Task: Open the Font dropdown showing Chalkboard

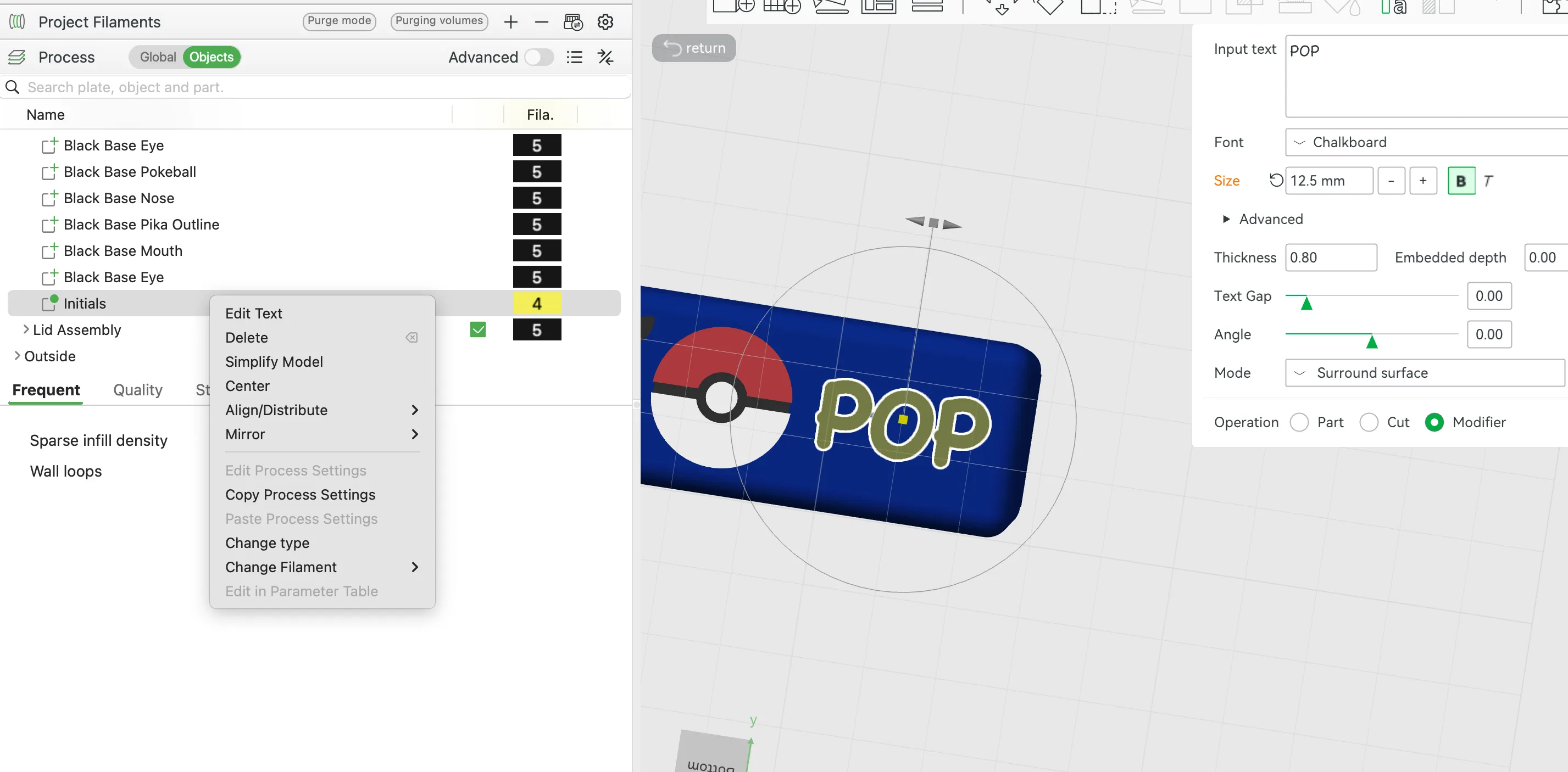Action: (x=1426, y=142)
